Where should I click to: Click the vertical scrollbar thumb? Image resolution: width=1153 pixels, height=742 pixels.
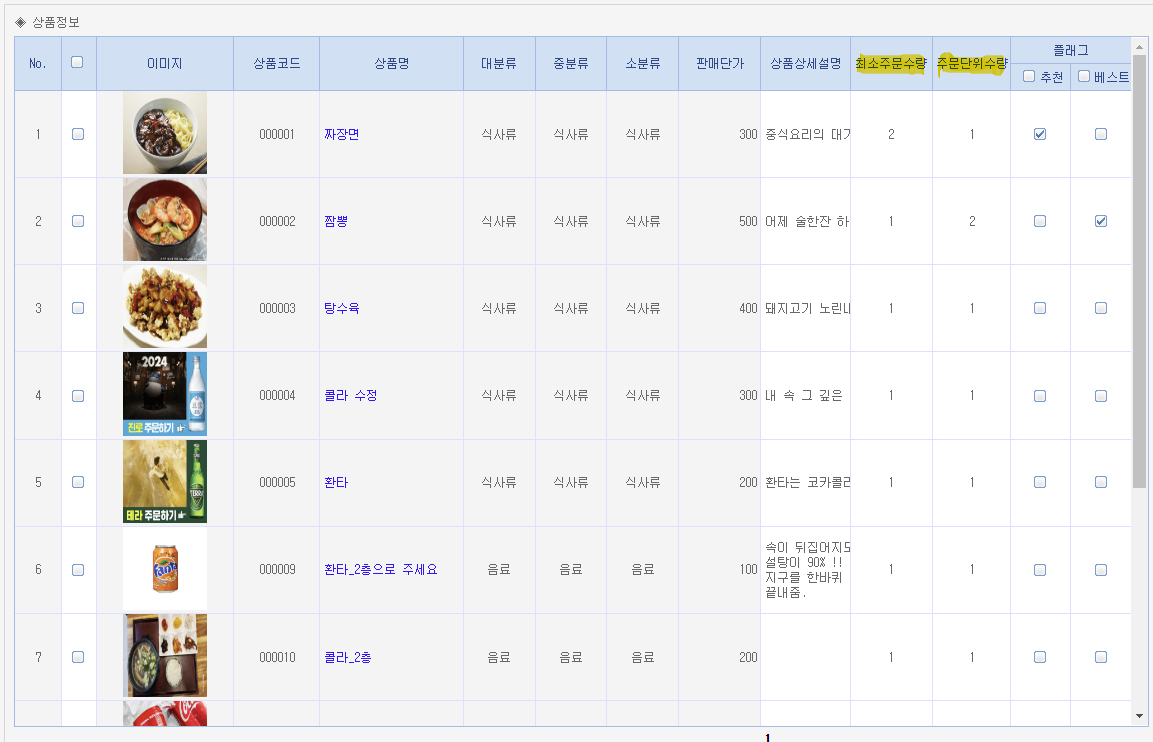tap(1139, 270)
